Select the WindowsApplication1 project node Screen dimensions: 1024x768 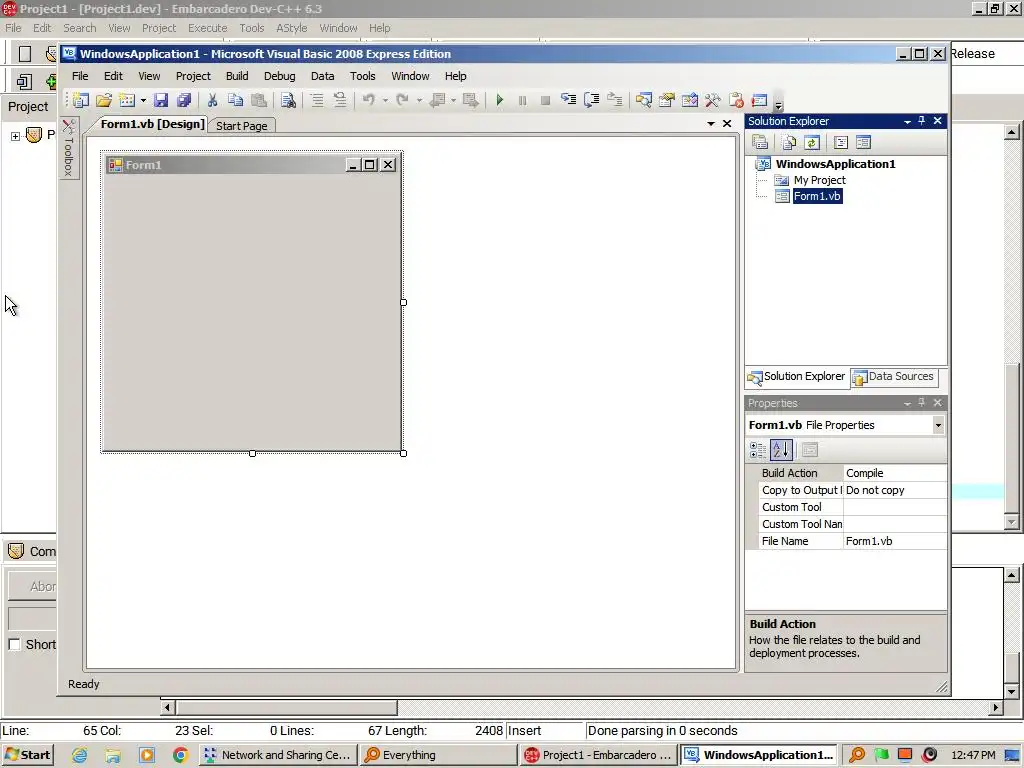pos(835,164)
